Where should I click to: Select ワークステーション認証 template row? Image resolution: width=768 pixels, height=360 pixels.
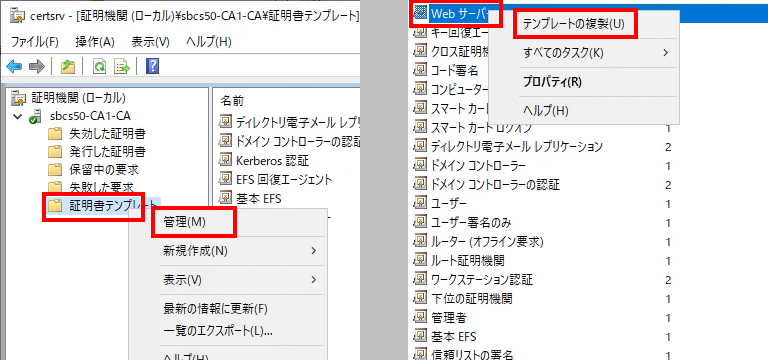click(x=481, y=279)
